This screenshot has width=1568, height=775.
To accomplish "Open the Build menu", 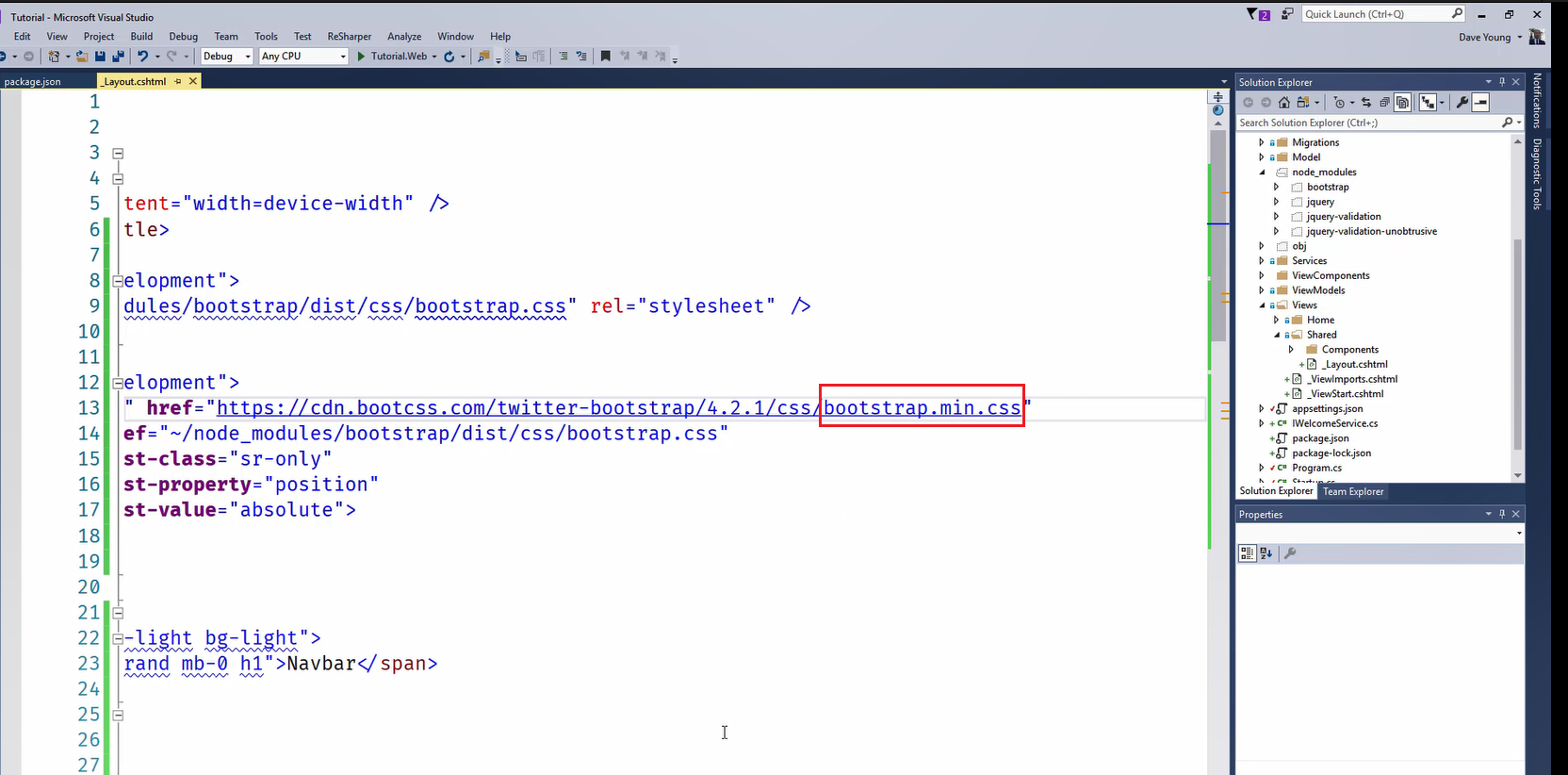I will coord(141,37).
